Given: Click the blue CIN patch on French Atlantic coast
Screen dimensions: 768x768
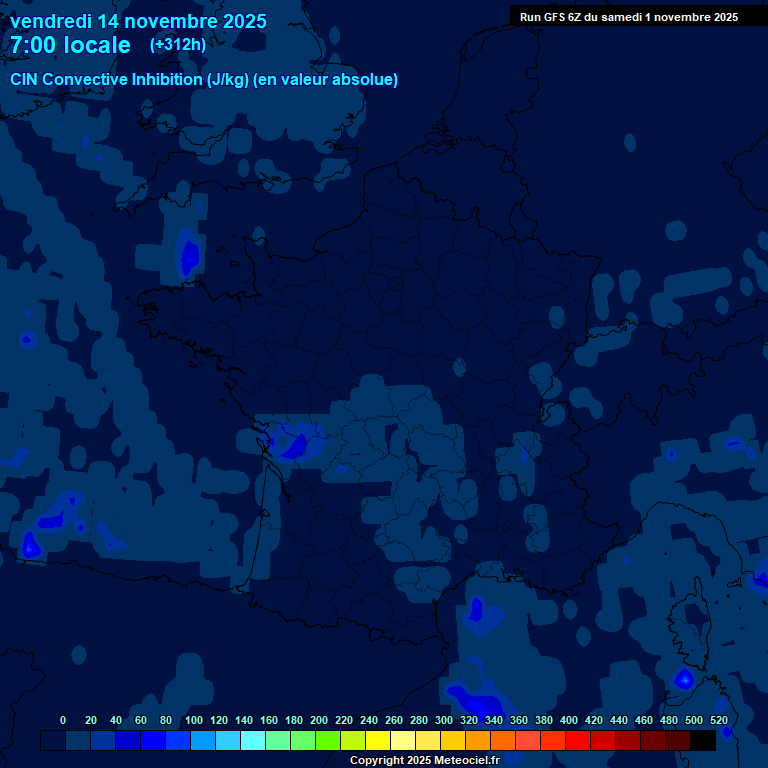Looking at the screenshot, I should pyautogui.click(x=296, y=443).
